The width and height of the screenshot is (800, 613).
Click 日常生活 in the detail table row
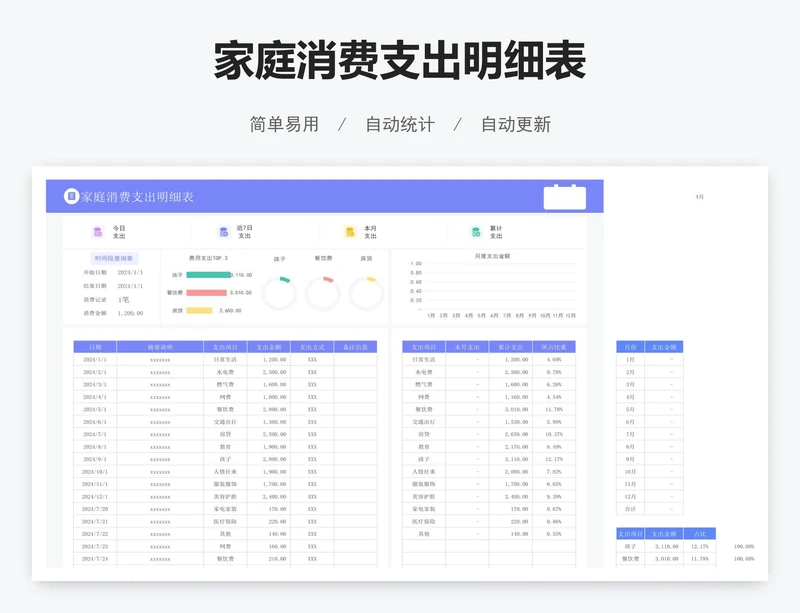pyautogui.click(x=225, y=359)
